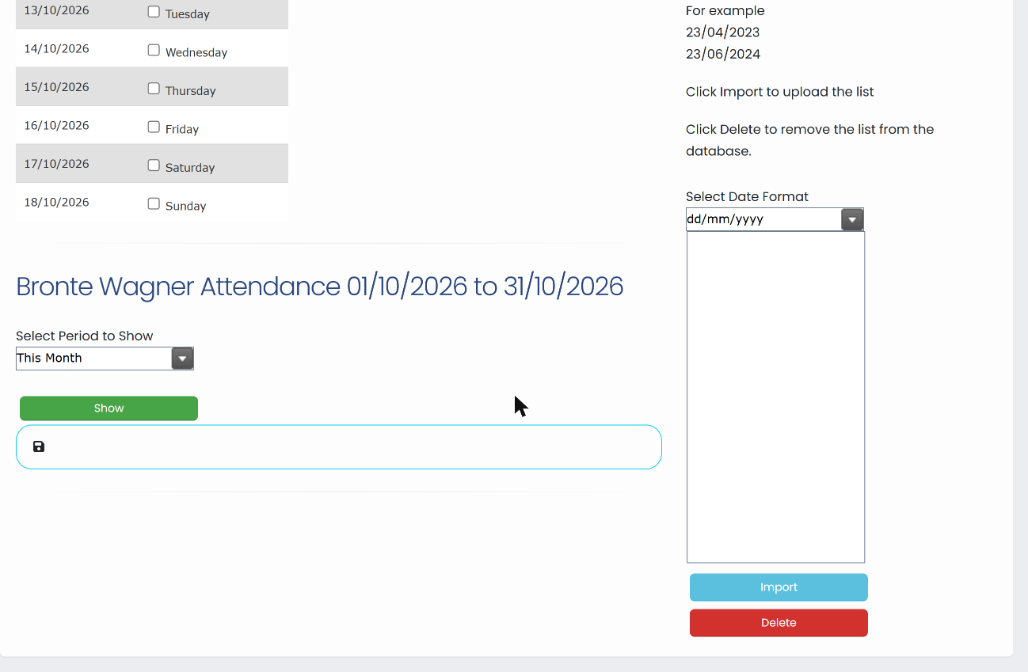Select the 16/10/2026 date cell

(x=56, y=125)
